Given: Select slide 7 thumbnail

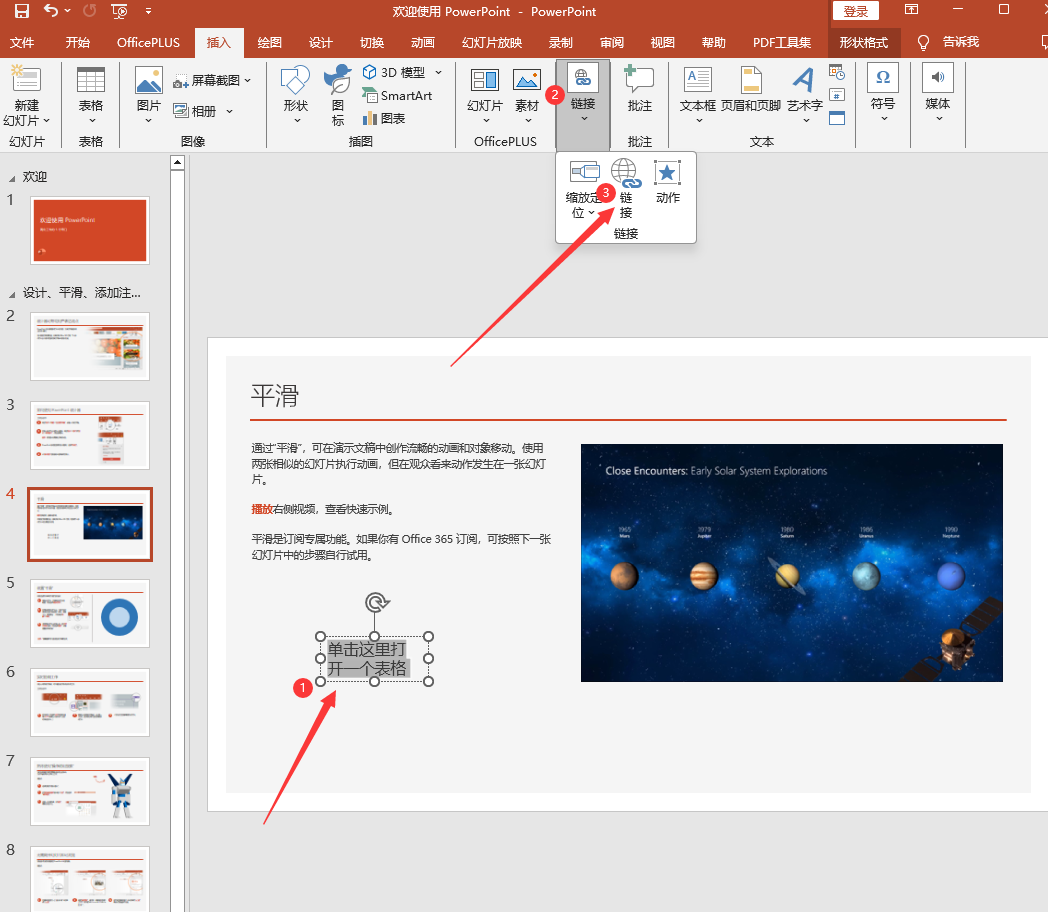Looking at the screenshot, I should coord(90,791).
